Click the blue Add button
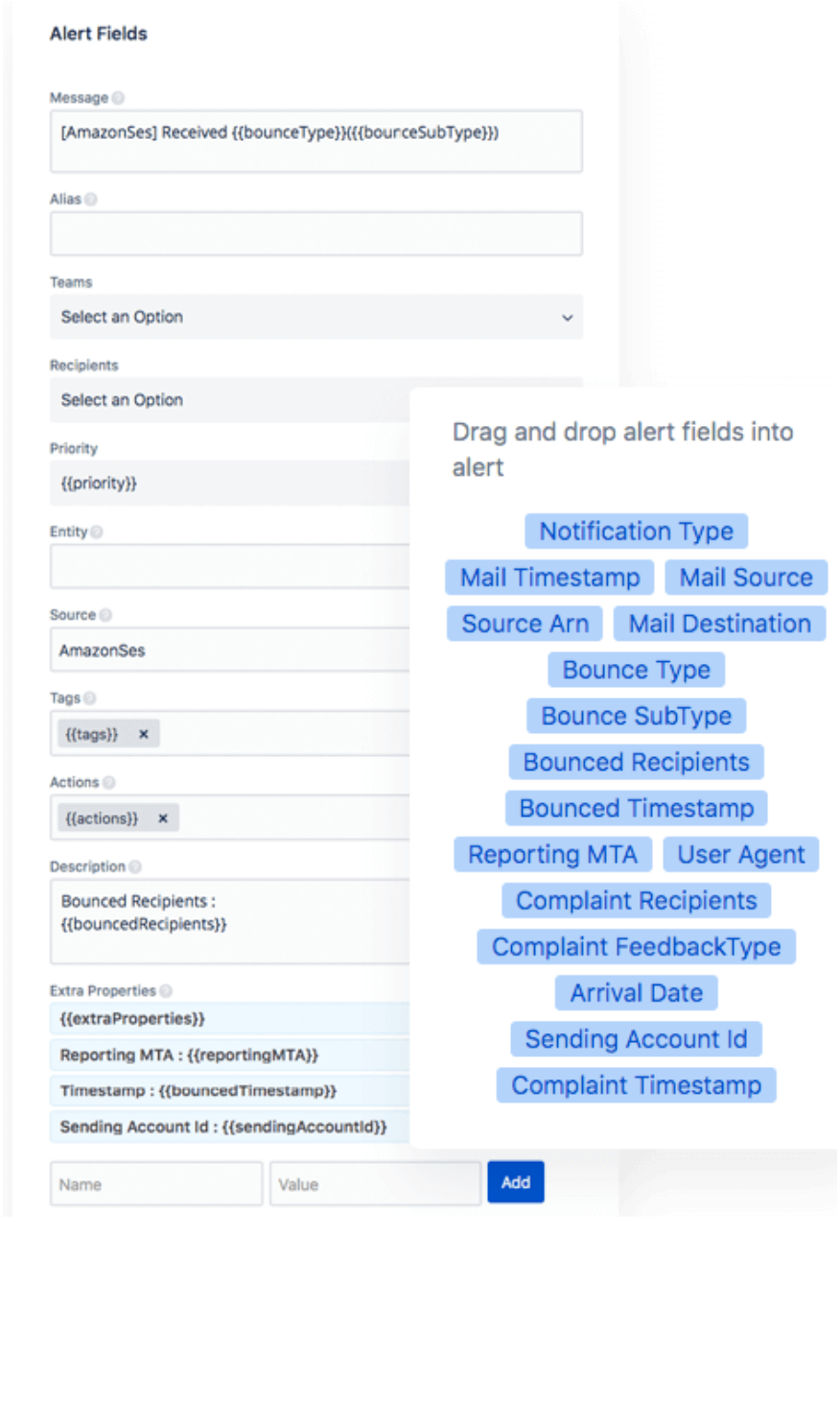Screen dimensions: 840x1420 pos(516,1182)
